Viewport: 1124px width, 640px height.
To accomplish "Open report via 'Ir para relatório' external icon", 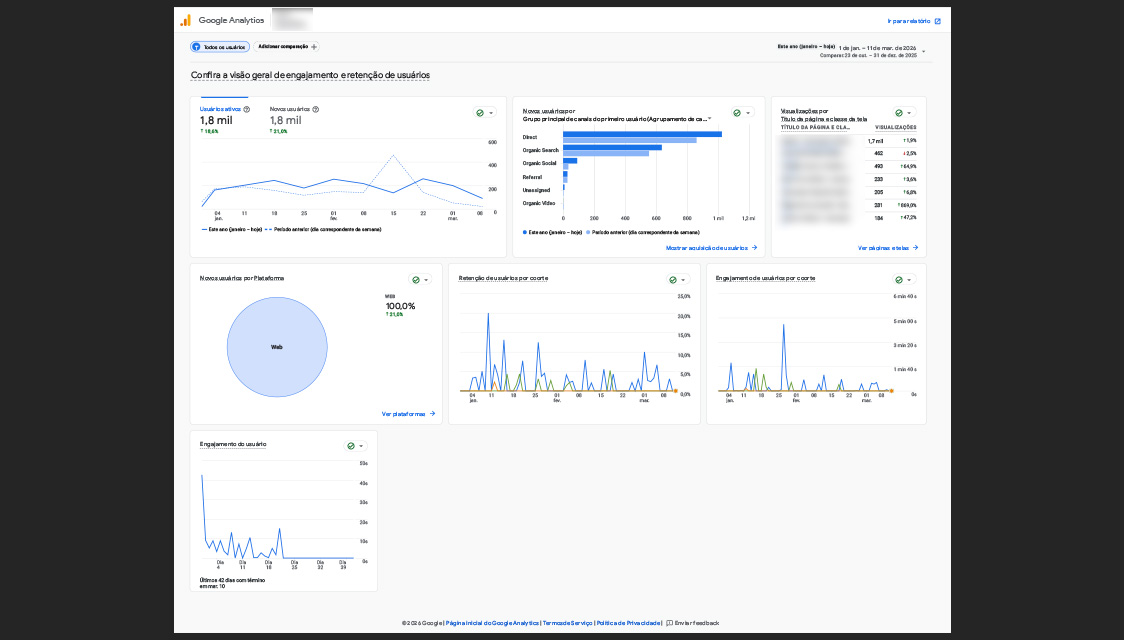I will 937,20.
